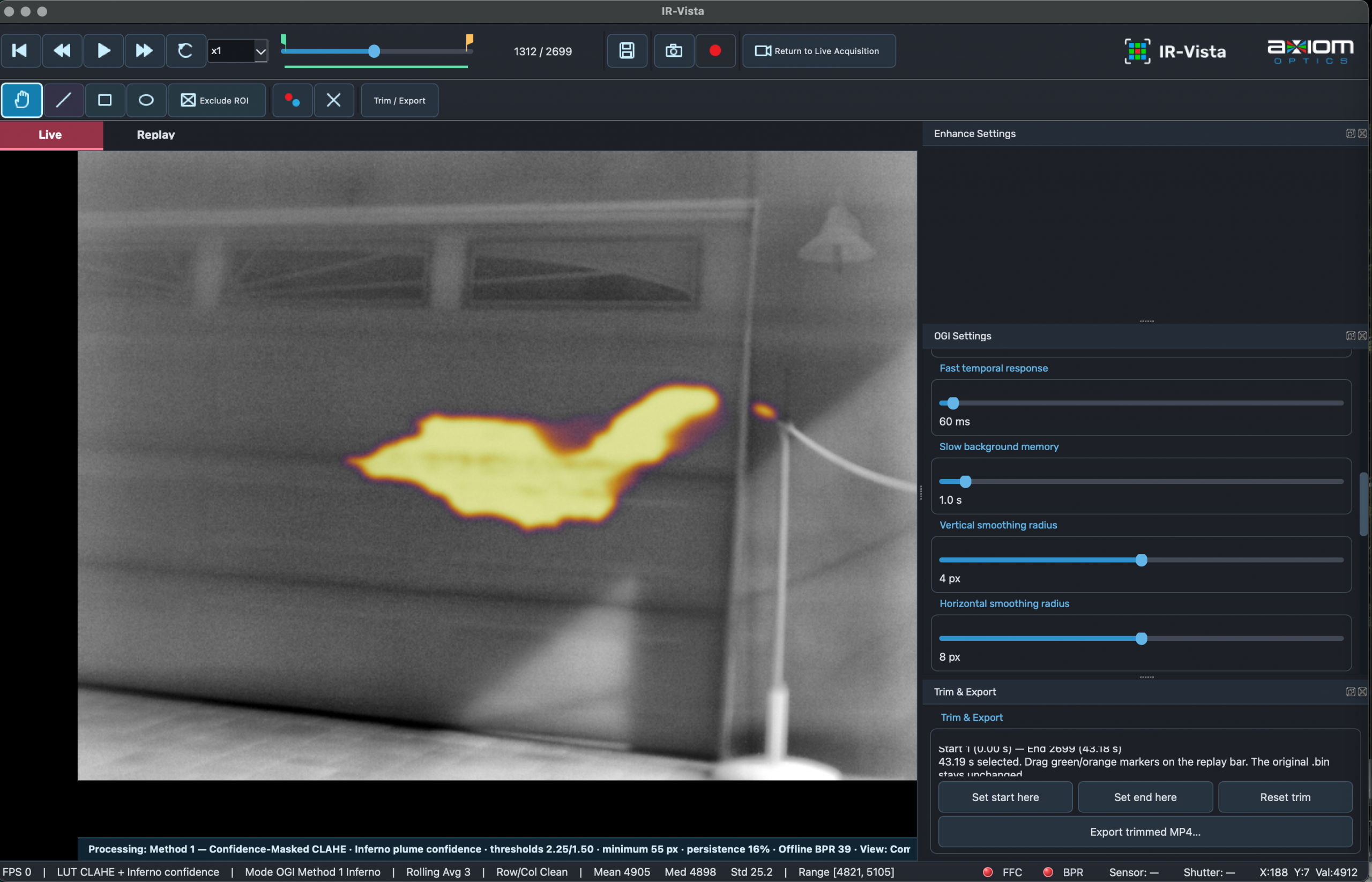
Task: Close the OGI Settings panel
Action: (1362, 335)
